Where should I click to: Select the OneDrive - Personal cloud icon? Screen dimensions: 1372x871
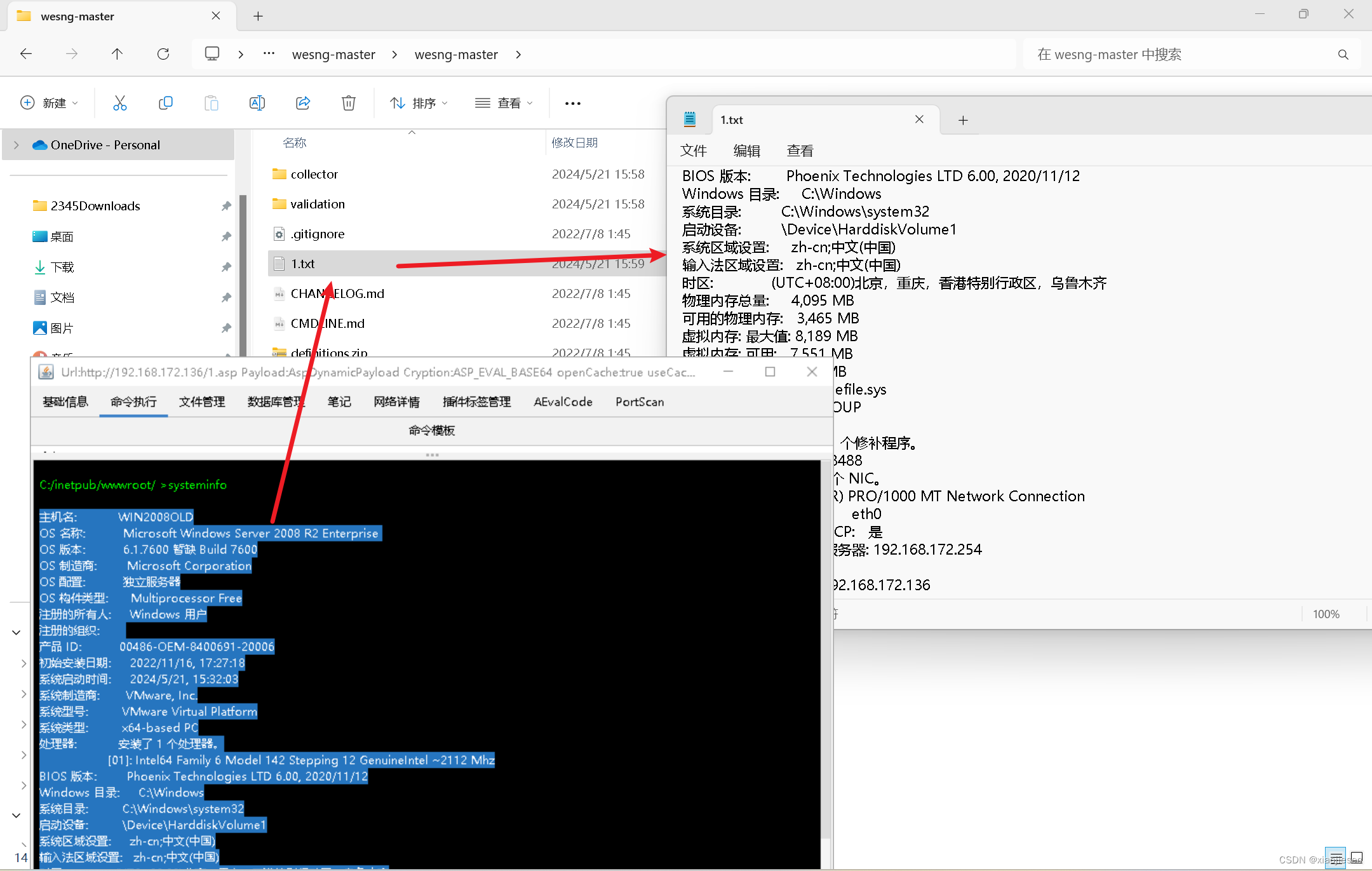coord(39,145)
